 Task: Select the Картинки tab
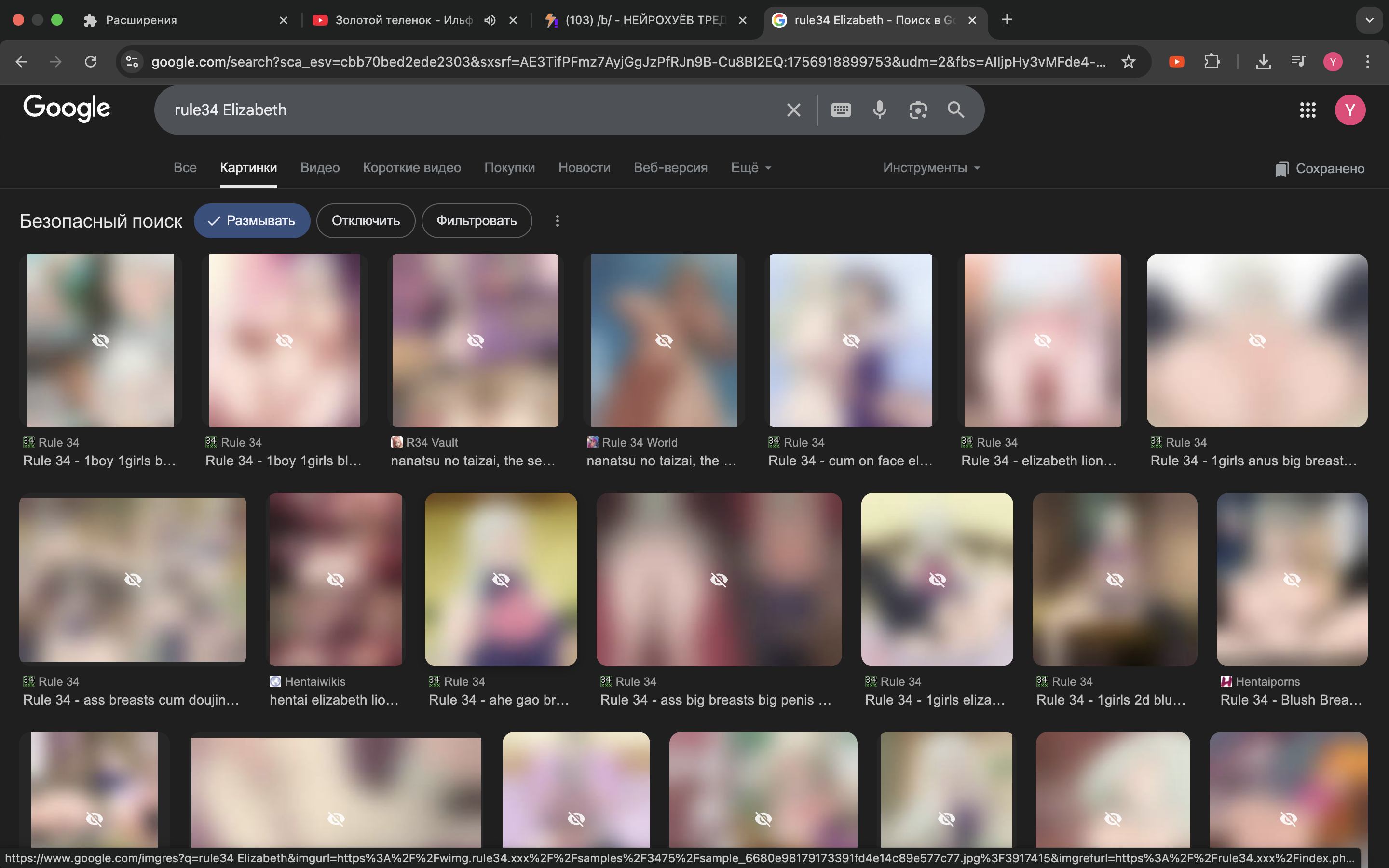pos(248,168)
